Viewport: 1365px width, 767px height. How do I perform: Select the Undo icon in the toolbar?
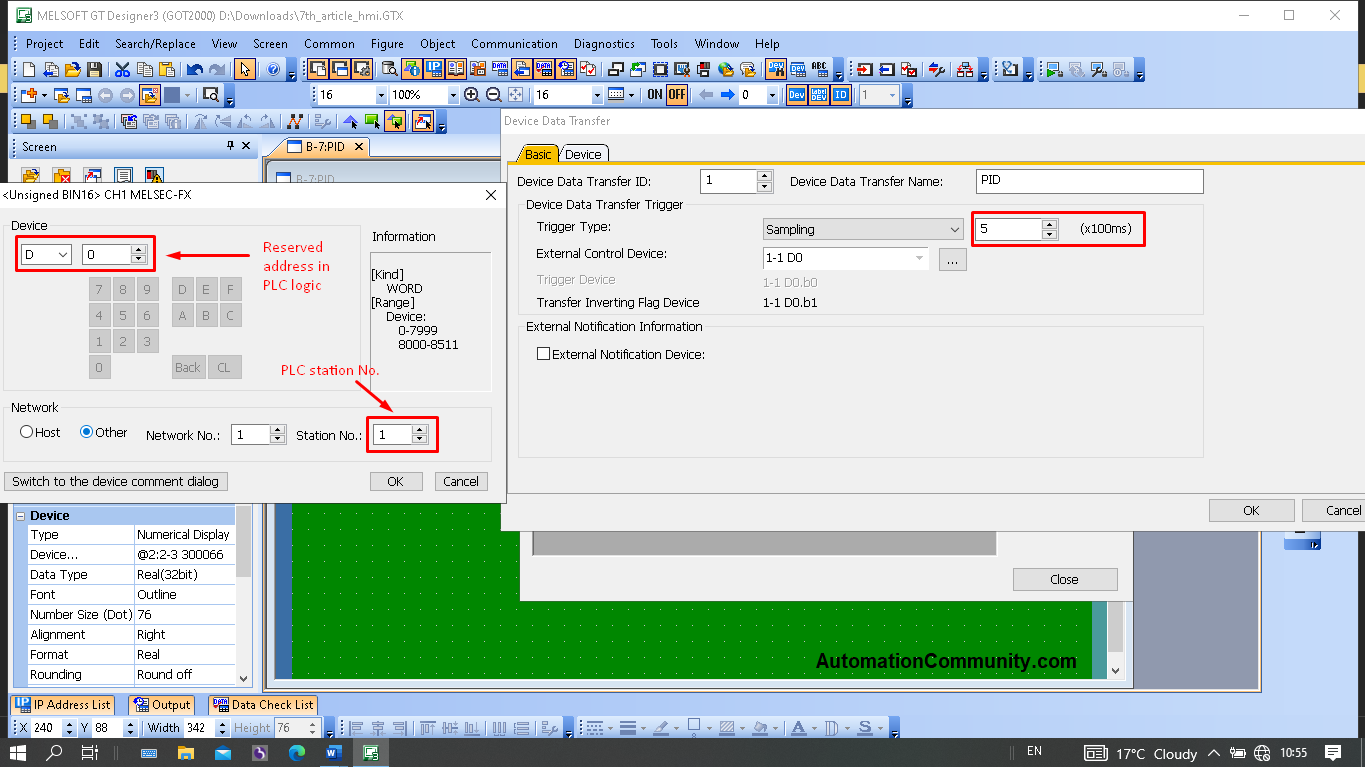coord(195,70)
